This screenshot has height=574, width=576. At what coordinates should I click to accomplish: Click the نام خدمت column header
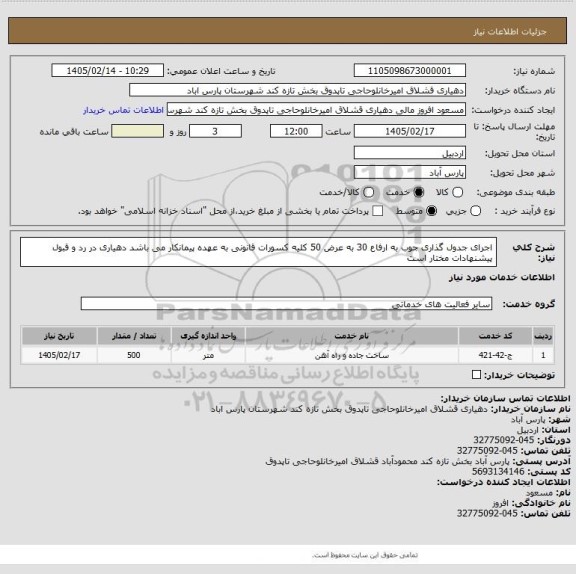352,336
